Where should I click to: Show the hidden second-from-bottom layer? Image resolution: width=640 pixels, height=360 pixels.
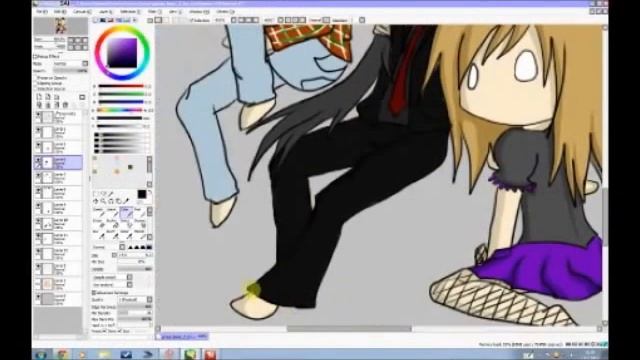[38, 283]
